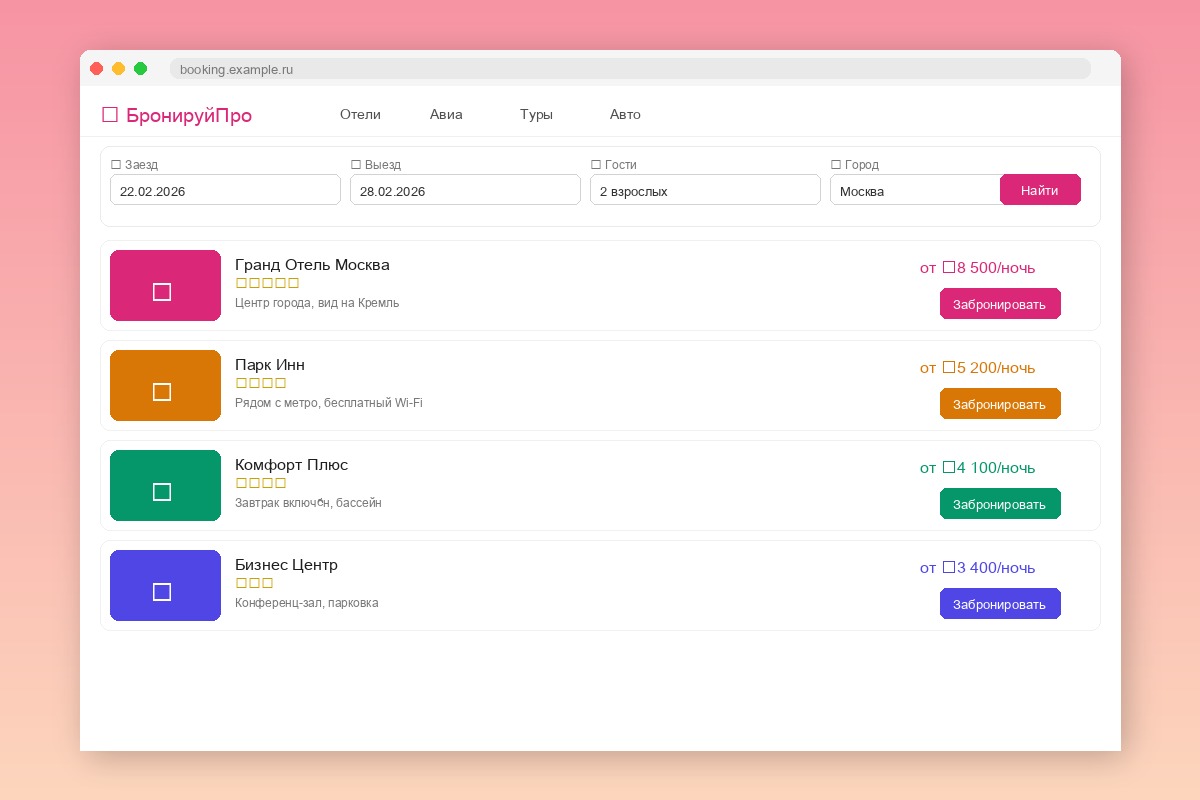This screenshot has height=800, width=1200.
Task: Select the Гранд Отель Москва title
Action: (312, 265)
